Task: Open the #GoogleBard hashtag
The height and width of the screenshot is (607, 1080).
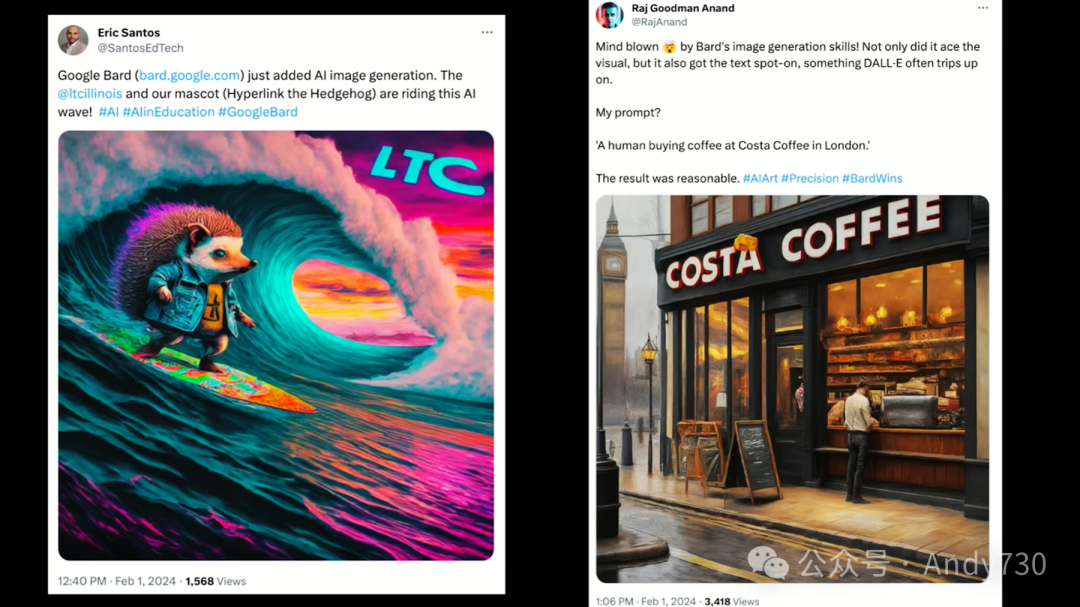Action: 258,112
